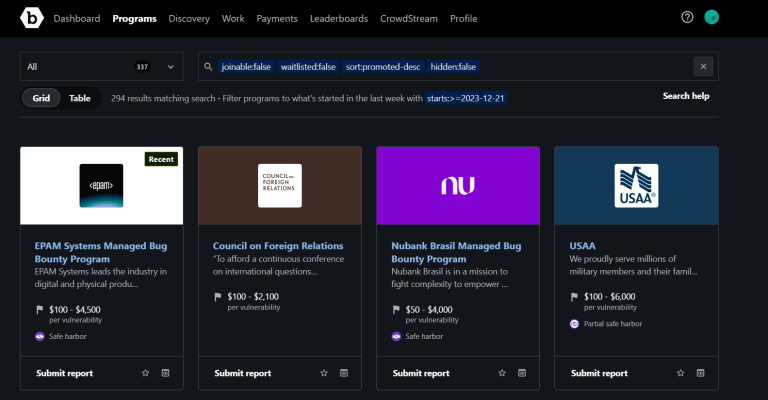Screen dimensions: 768x400
Task: Clear the search query with X icon
Action: (x=703, y=67)
